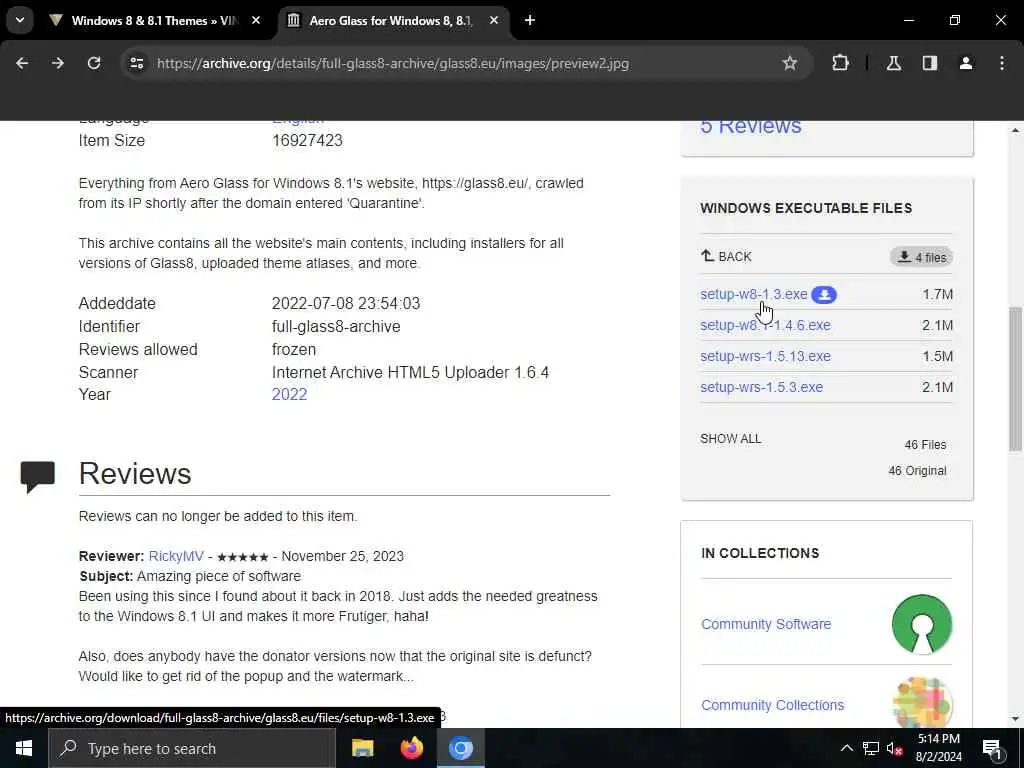Image resolution: width=1024 pixels, height=768 pixels.
Task: Open the Community Collections link
Action: tap(773, 705)
